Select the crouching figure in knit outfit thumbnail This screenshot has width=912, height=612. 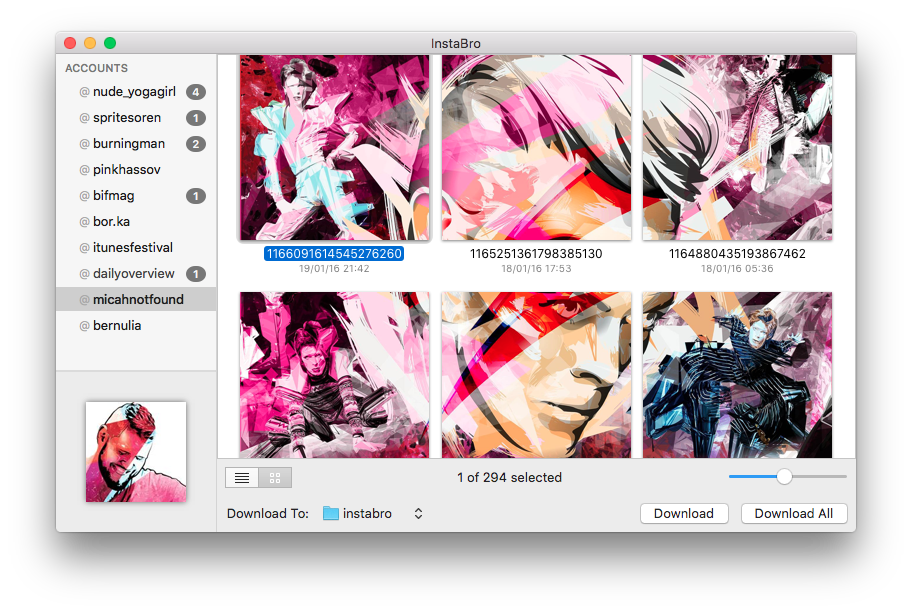(334, 375)
